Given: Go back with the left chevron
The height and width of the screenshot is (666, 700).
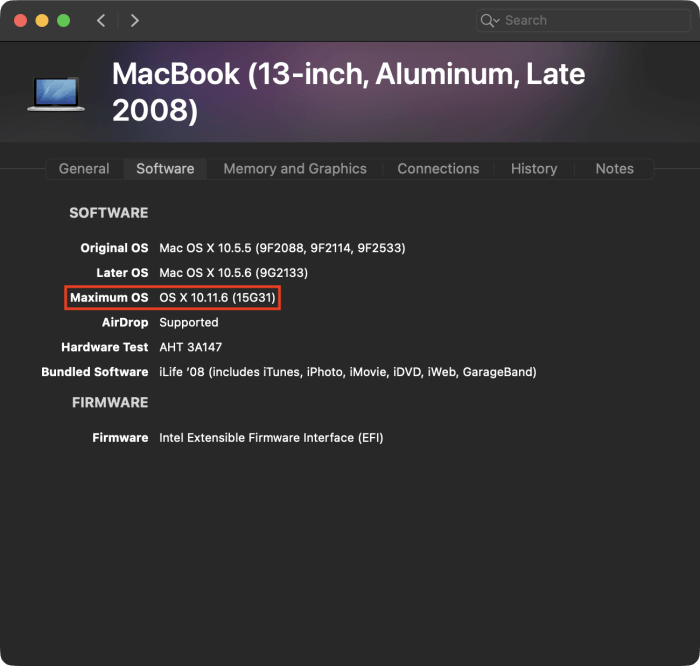Looking at the screenshot, I should (101, 21).
